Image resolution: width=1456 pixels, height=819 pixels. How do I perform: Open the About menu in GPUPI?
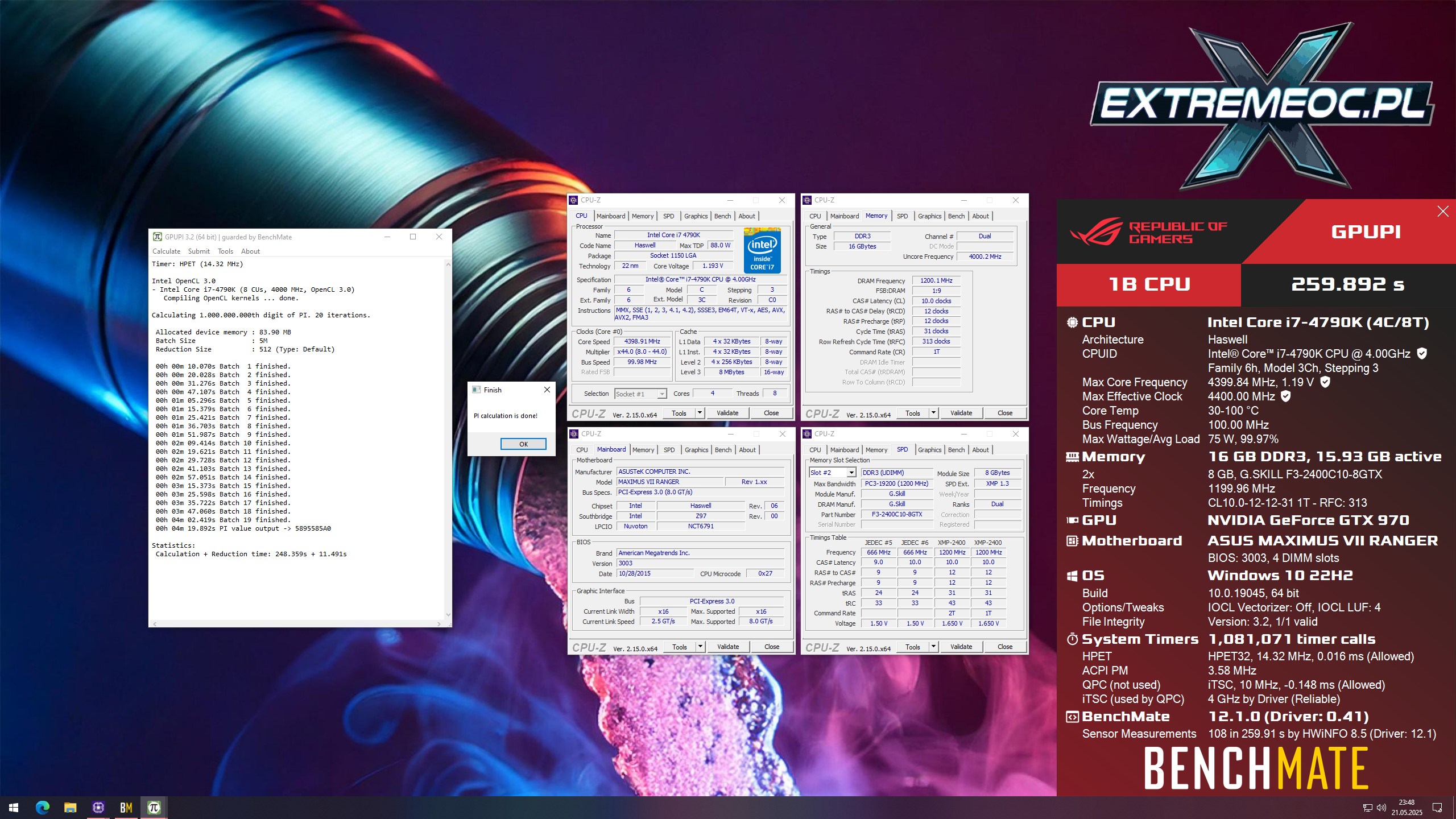pyautogui.click(x=250, y=251)
